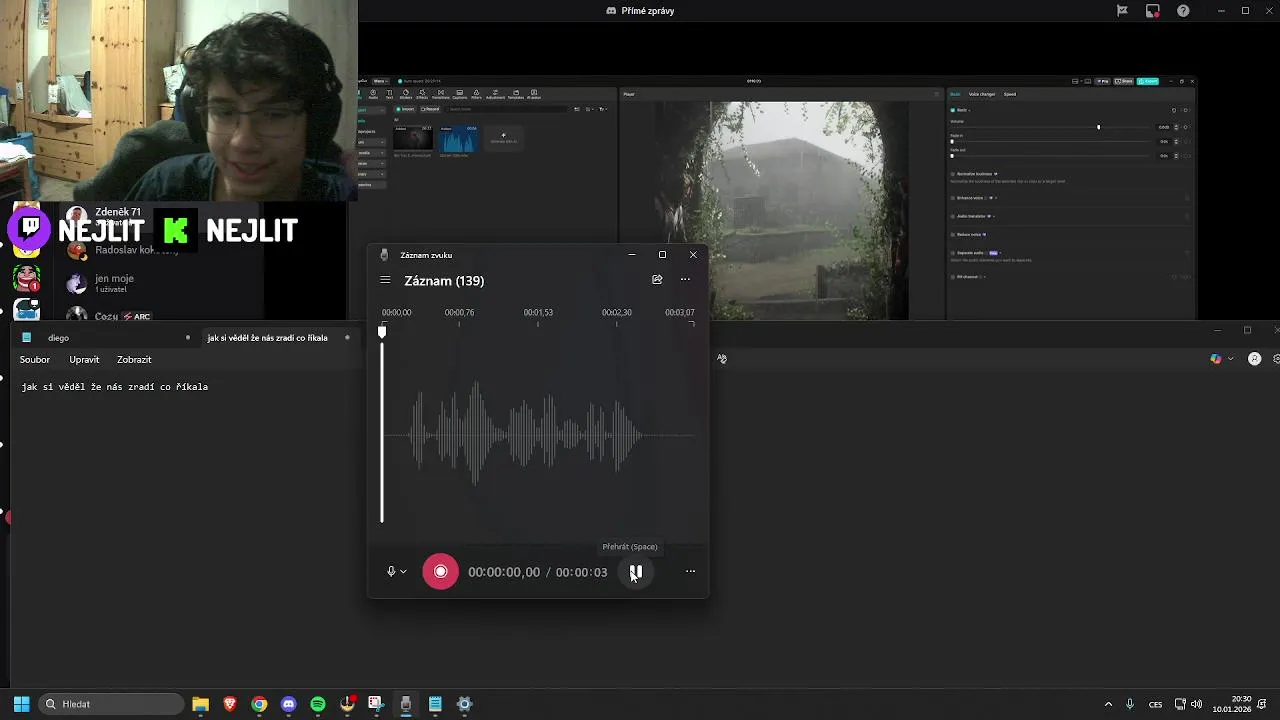Start a new recording with the red button
This screenshot has width=1280, height=720.
pos(440,571)
